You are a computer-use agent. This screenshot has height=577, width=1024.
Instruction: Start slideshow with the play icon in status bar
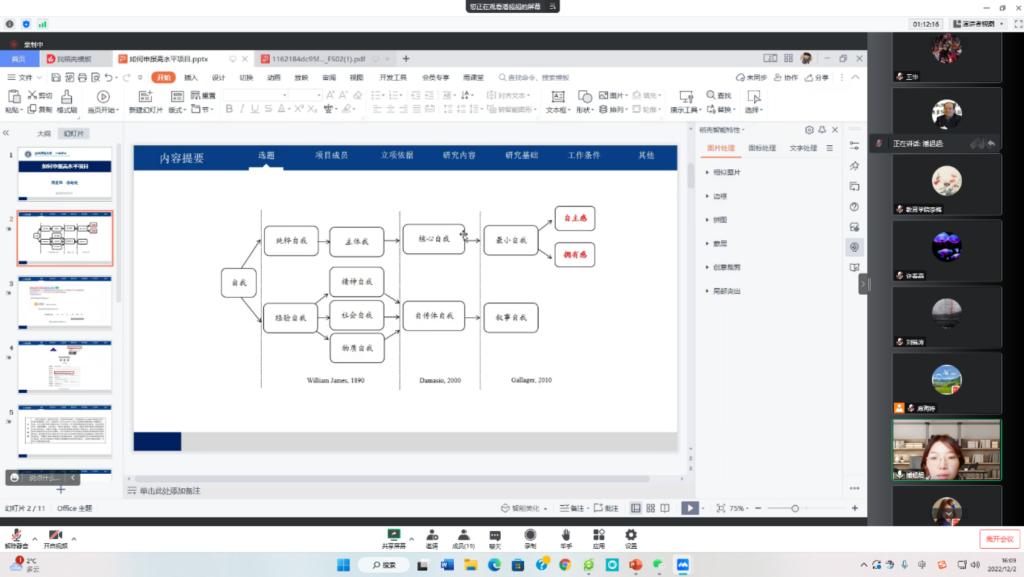click(x=689, y=508)
